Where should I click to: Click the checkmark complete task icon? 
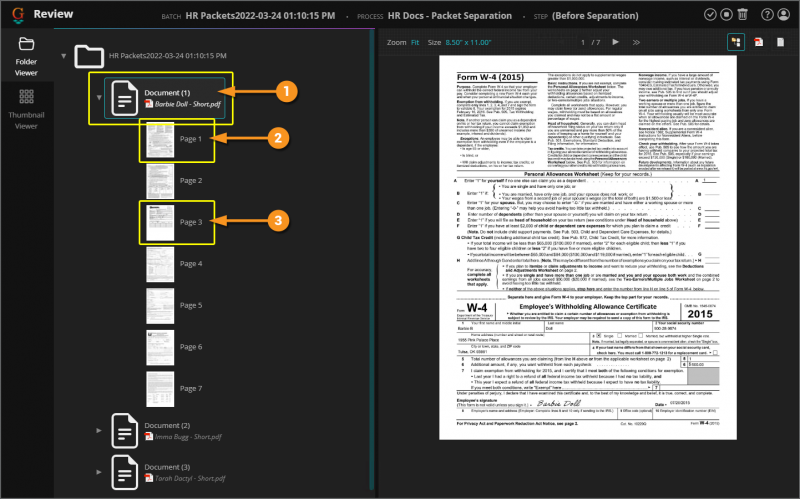710,15
